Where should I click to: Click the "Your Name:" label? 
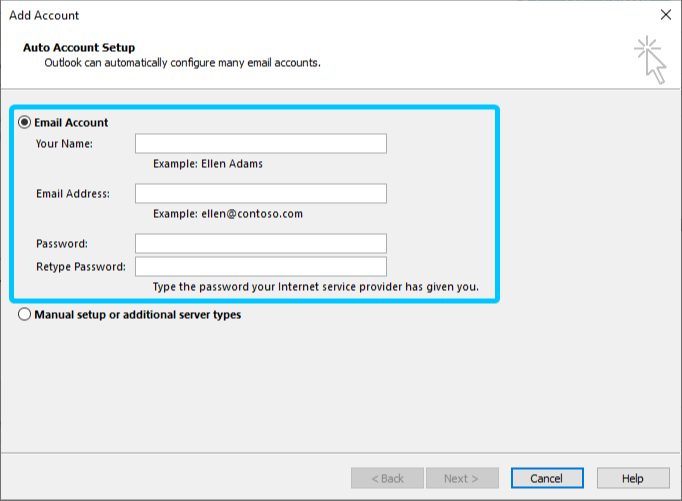click(64, 144)
